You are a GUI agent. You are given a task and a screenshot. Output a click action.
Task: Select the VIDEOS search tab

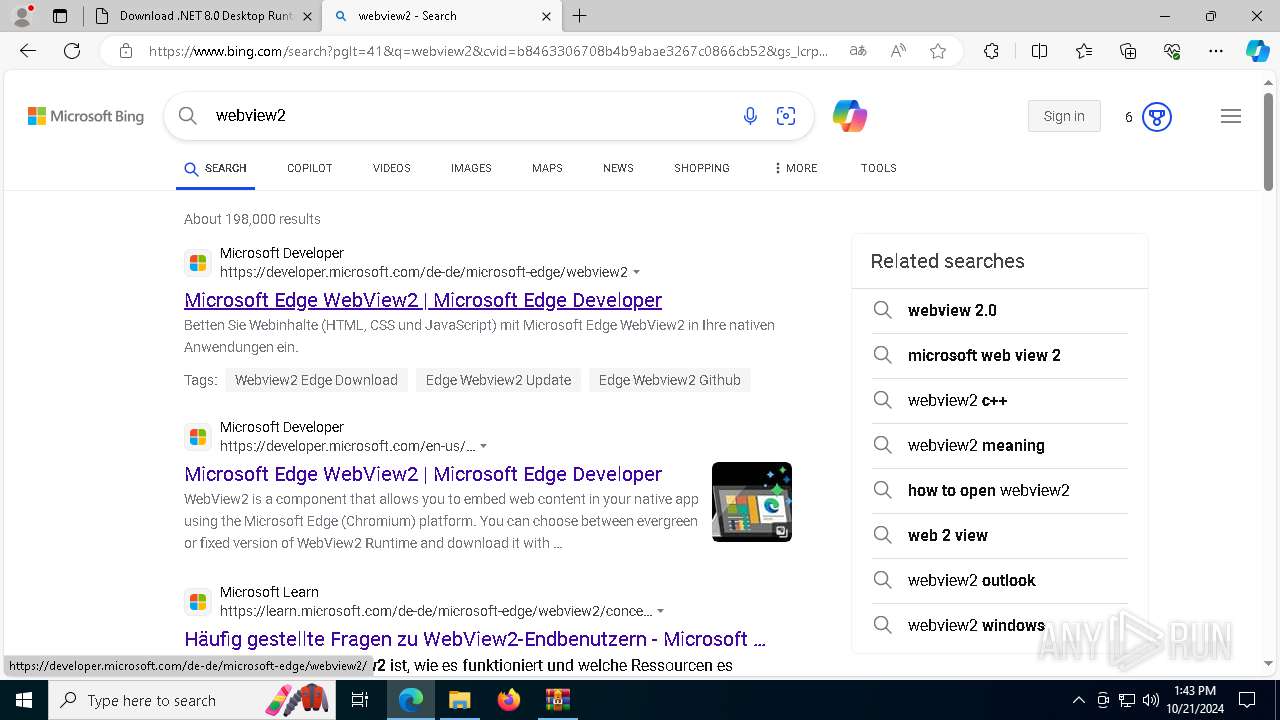[x=392, y=168]
